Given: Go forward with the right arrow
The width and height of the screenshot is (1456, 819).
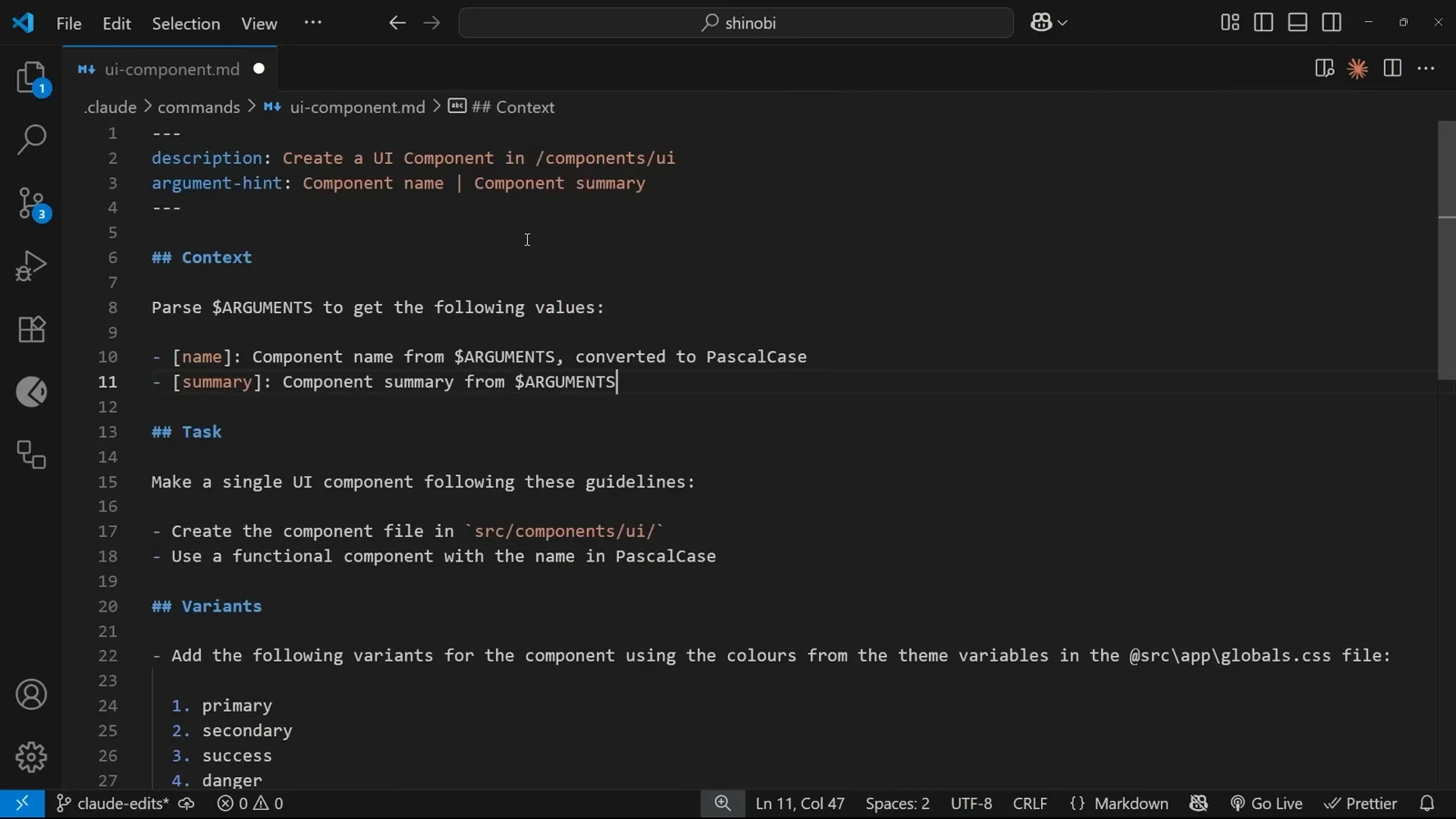Looking at the screenshot, I should click(432, 23).
